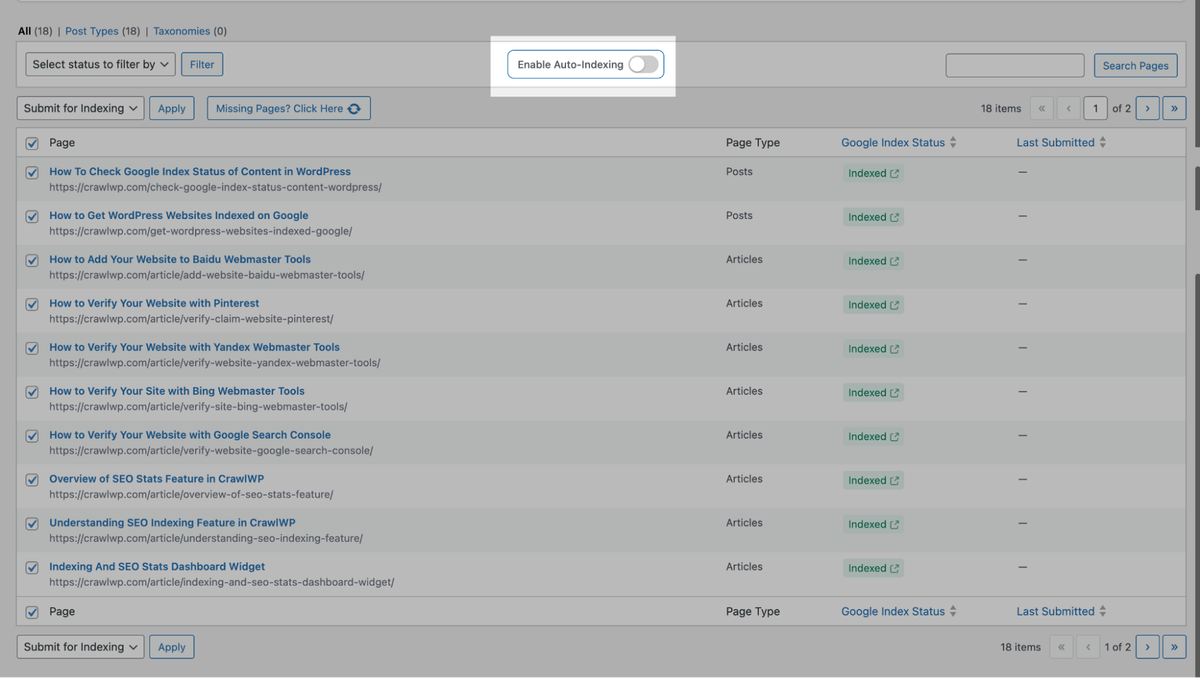This screenshot has height=678, width=1200.
Task: Click last-page double chevron pagination icon
Action: [1174, 108]
